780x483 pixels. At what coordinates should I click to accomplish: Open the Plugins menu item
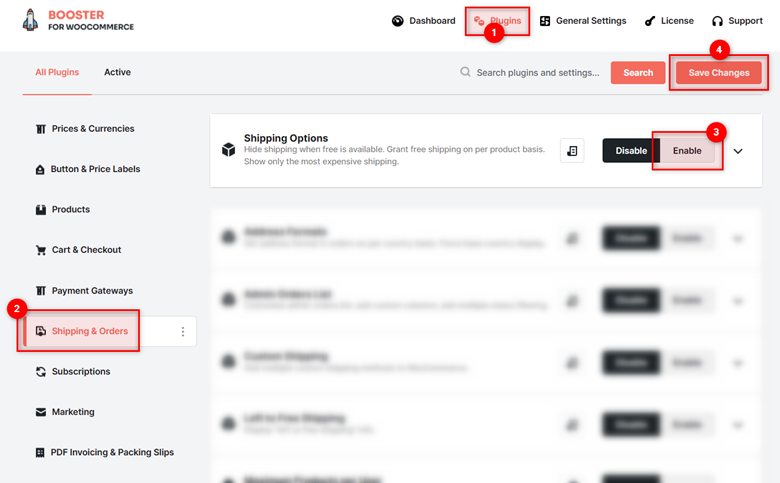tap(497, 21)
